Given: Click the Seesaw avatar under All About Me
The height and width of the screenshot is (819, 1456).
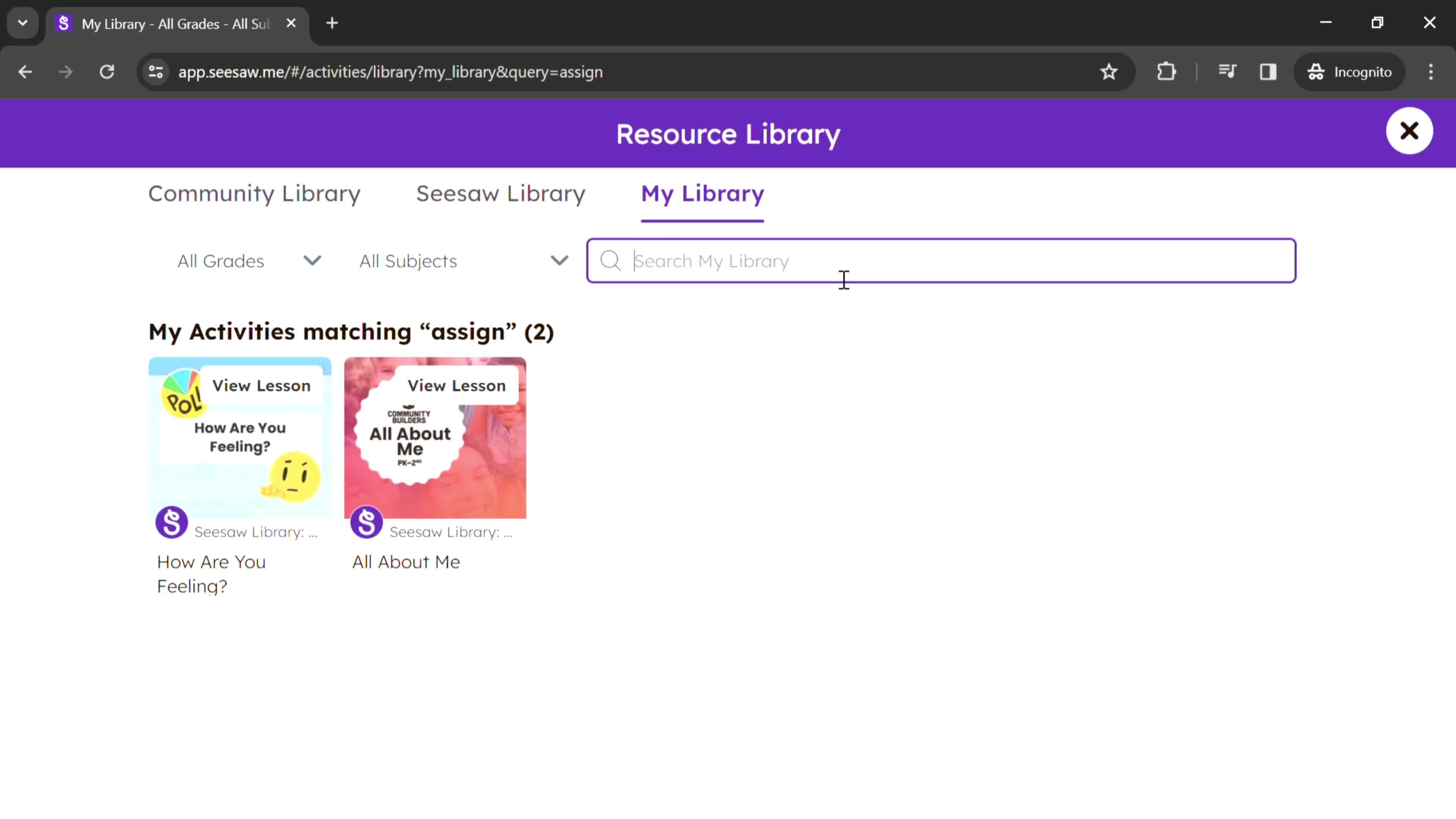Looking at the screenshot, I should tap(367, 522).
